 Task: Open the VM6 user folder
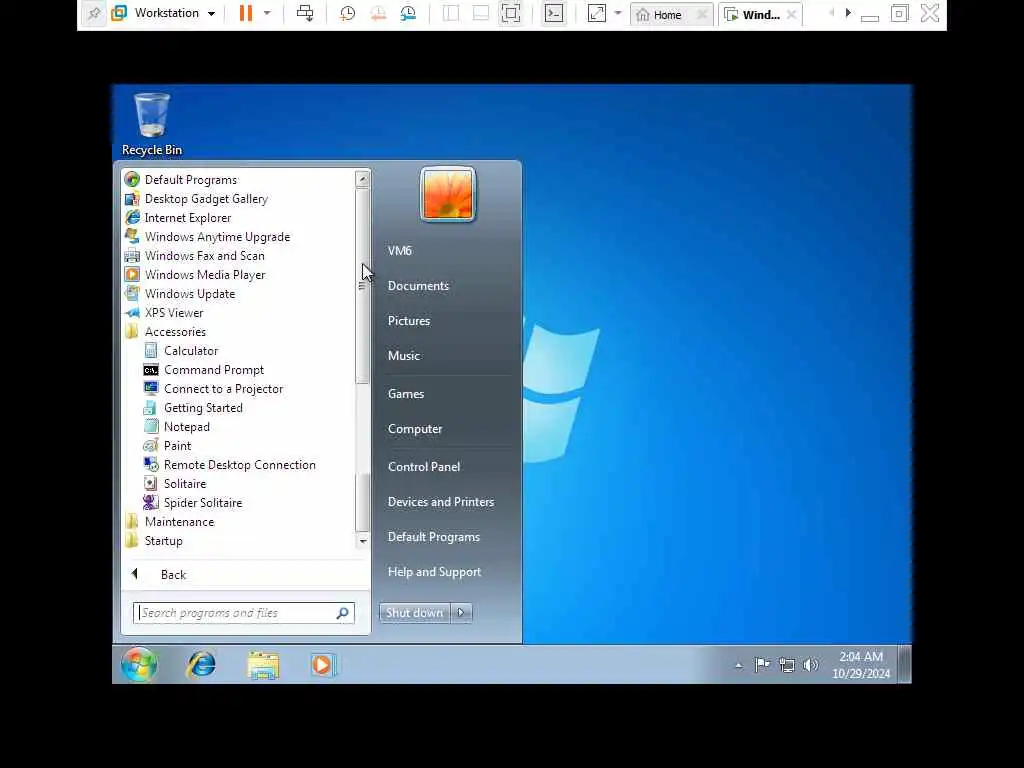pos(400,250)
